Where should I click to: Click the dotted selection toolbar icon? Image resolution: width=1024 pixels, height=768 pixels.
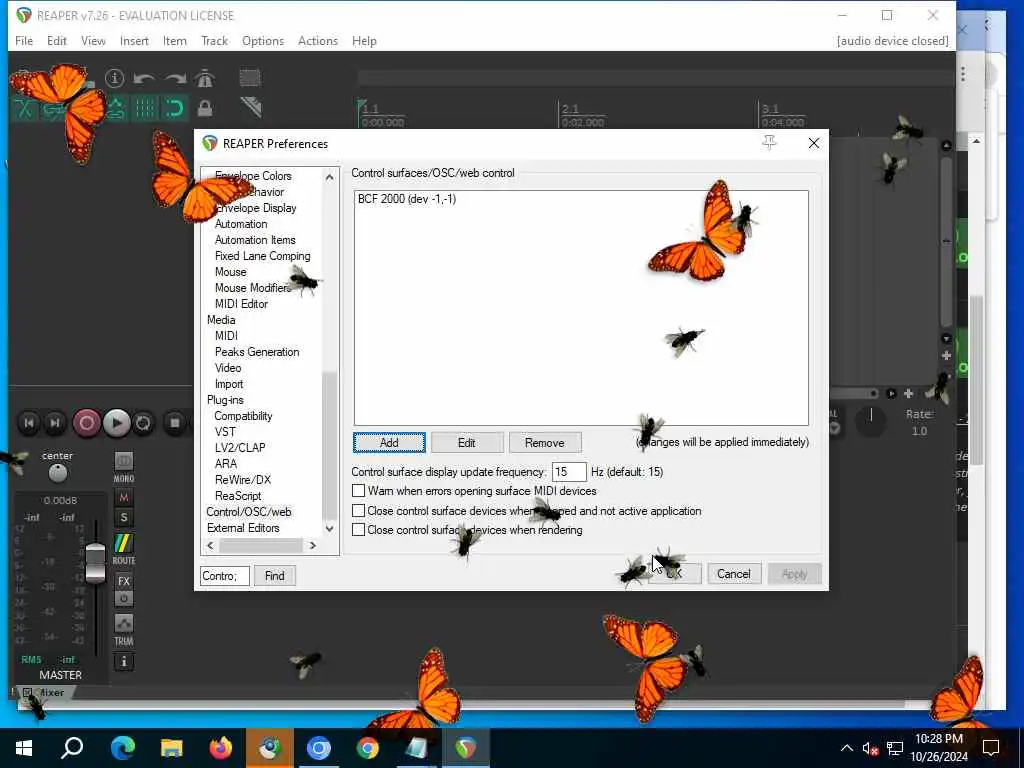coord(249,78)
